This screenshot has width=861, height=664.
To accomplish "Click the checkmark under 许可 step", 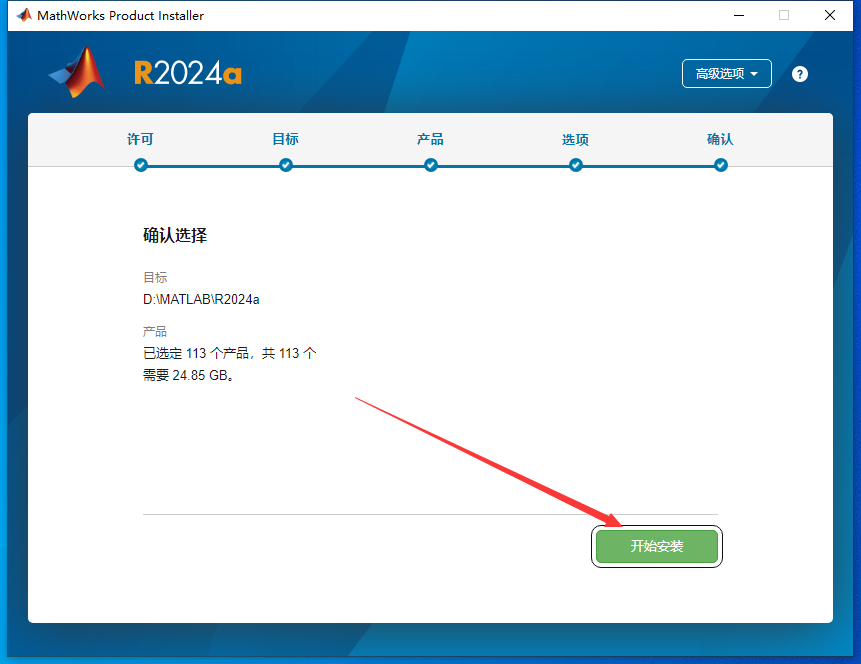I will point(140,165).
